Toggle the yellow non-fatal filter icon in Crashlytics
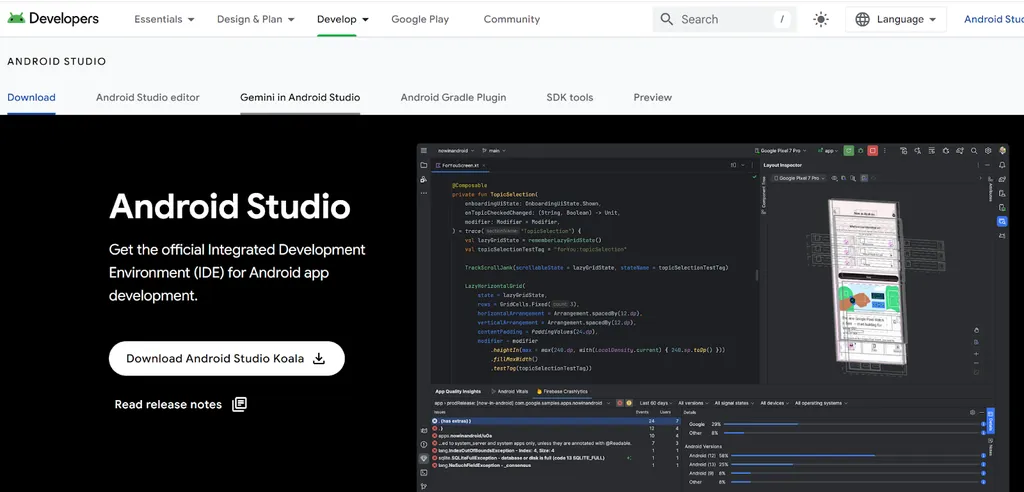This screenshot has height=492, width=1024. (628, 403)
